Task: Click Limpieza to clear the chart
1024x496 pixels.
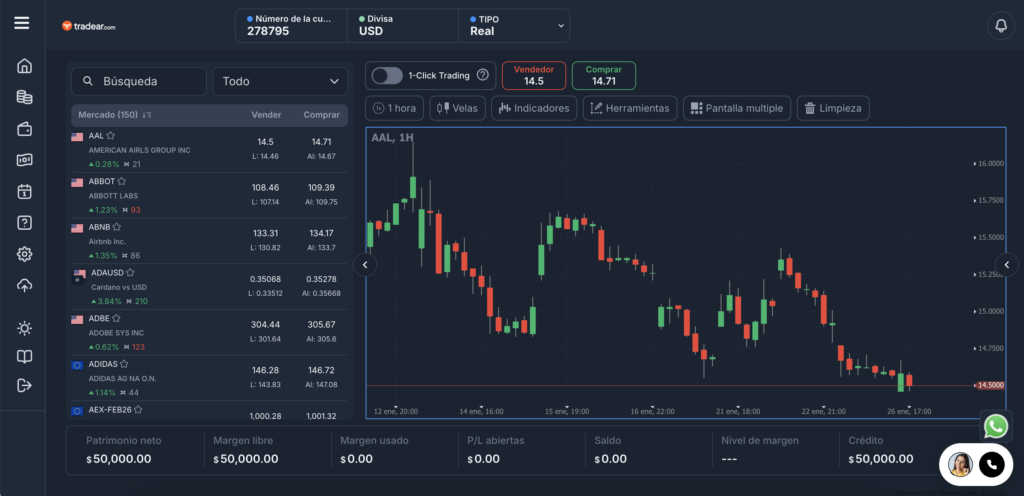Action: (x=833, y=108)
